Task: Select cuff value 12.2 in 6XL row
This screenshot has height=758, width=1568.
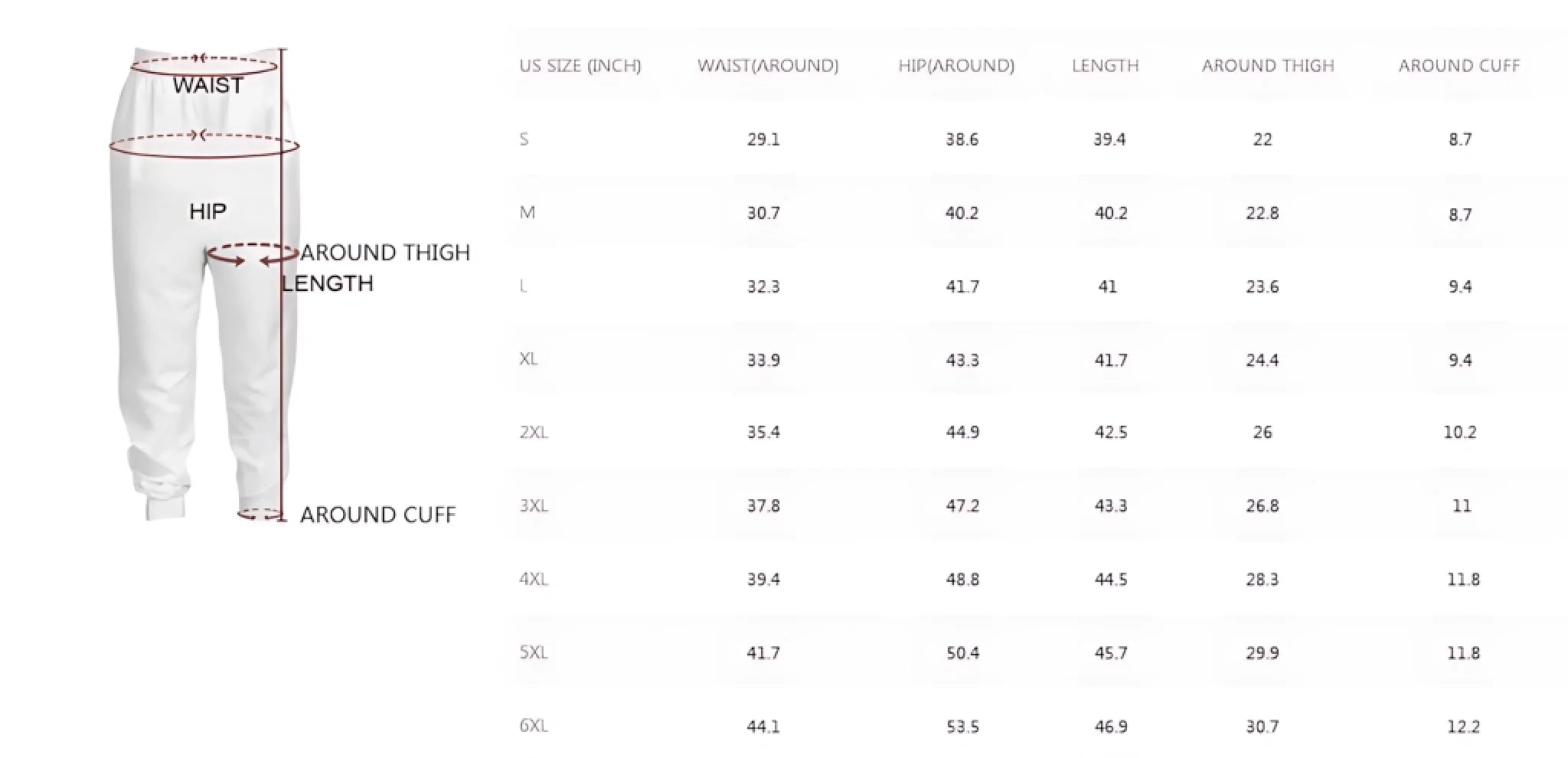Action: (1462, 726)
